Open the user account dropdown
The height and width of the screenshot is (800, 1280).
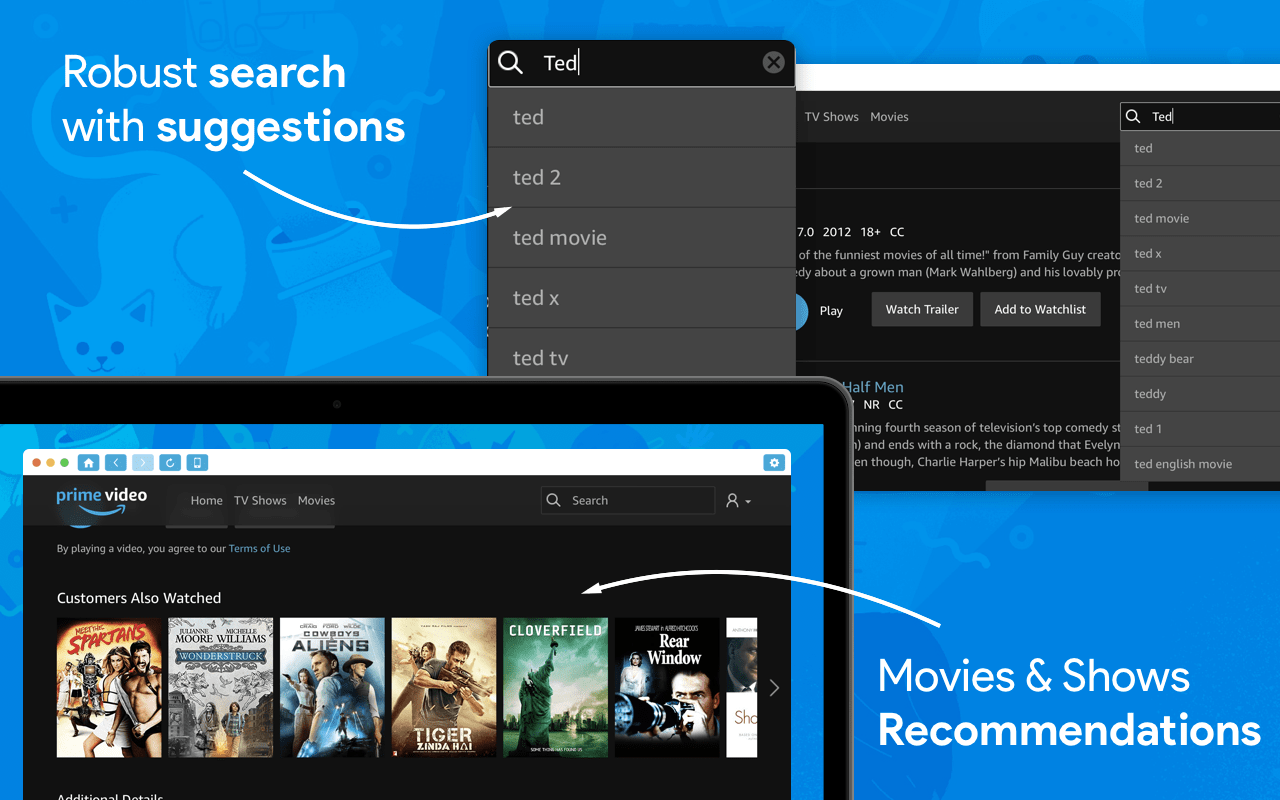738,500
